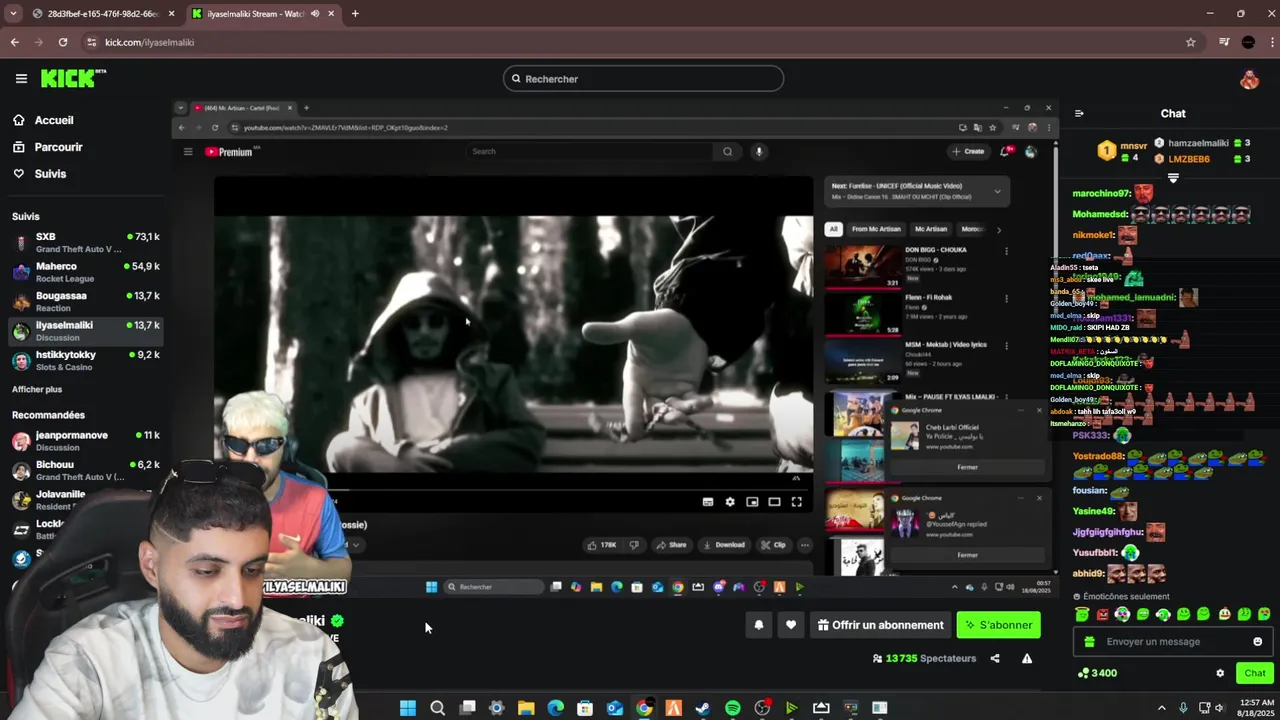Click the green KICK logo
The image size is (1280, 720).
coord(73,78)
